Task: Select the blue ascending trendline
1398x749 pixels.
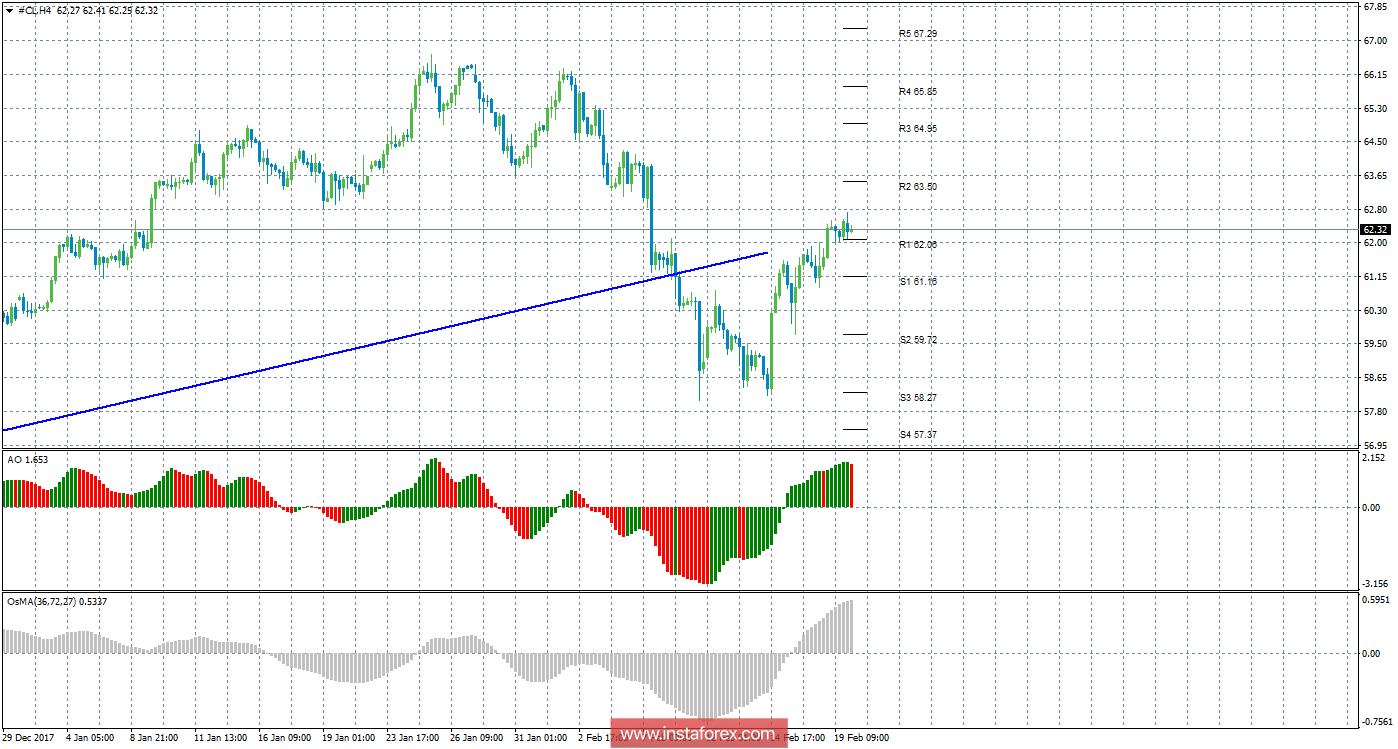Action: pyautogui.click(x=385, y=342)
